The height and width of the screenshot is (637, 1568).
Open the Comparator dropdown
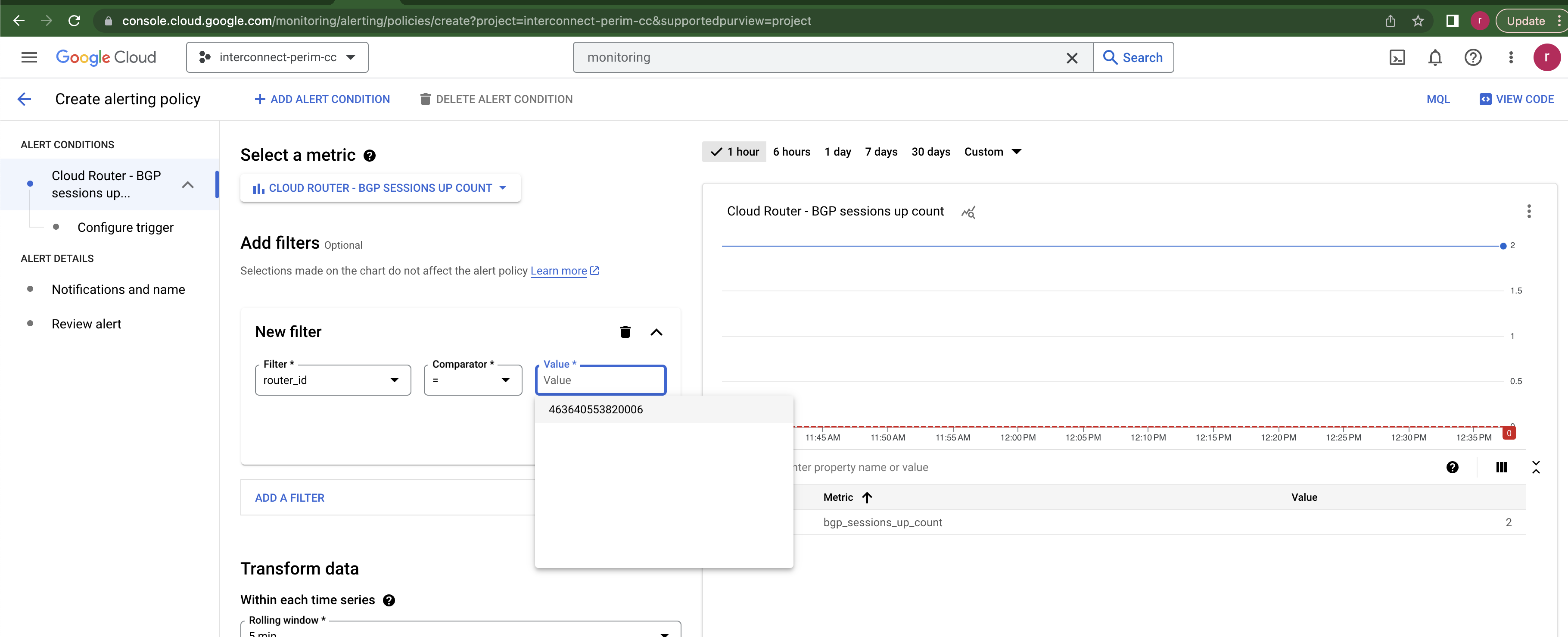(x=505, y=379)
